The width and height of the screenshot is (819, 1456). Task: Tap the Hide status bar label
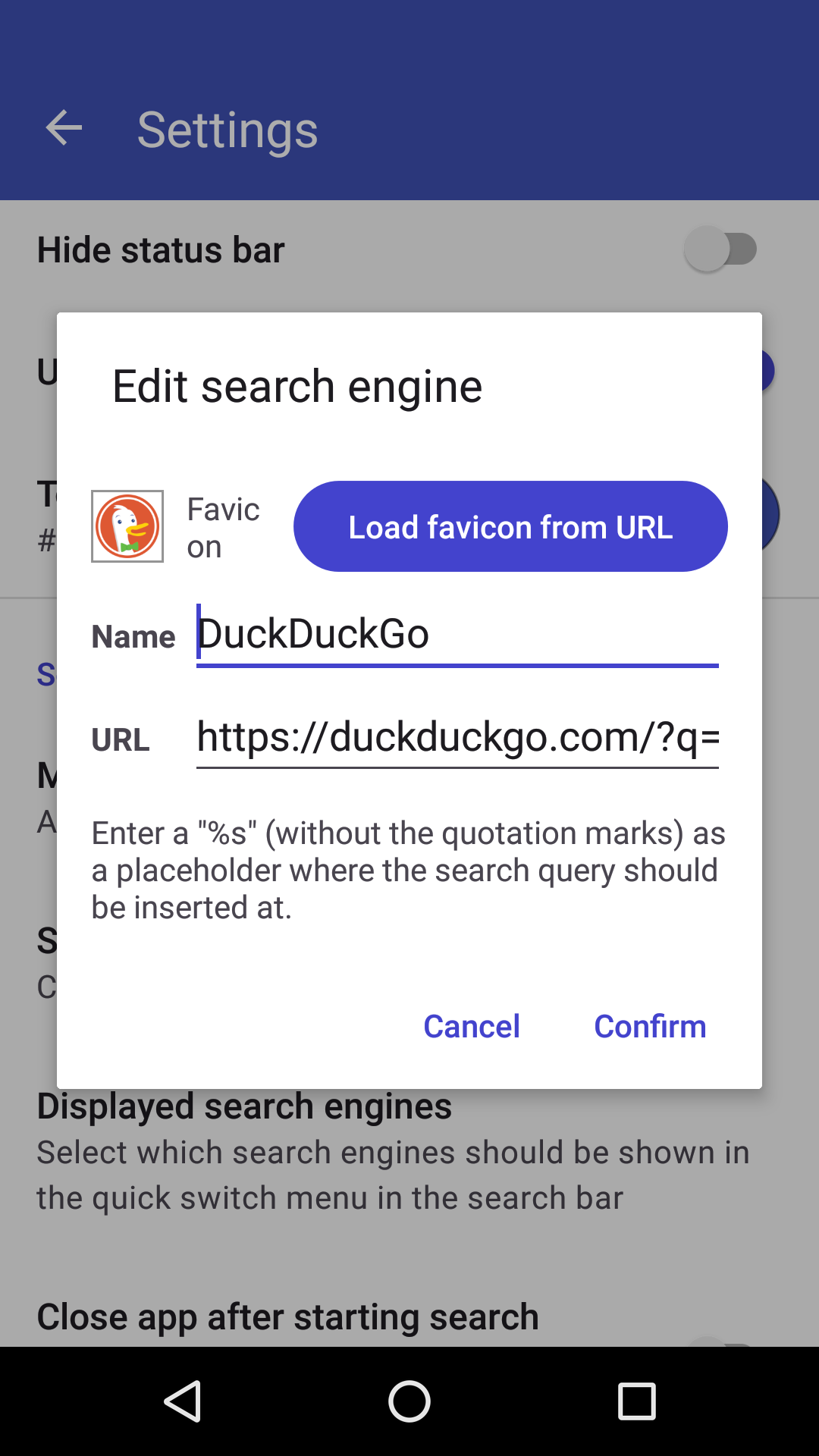point(161,250)
